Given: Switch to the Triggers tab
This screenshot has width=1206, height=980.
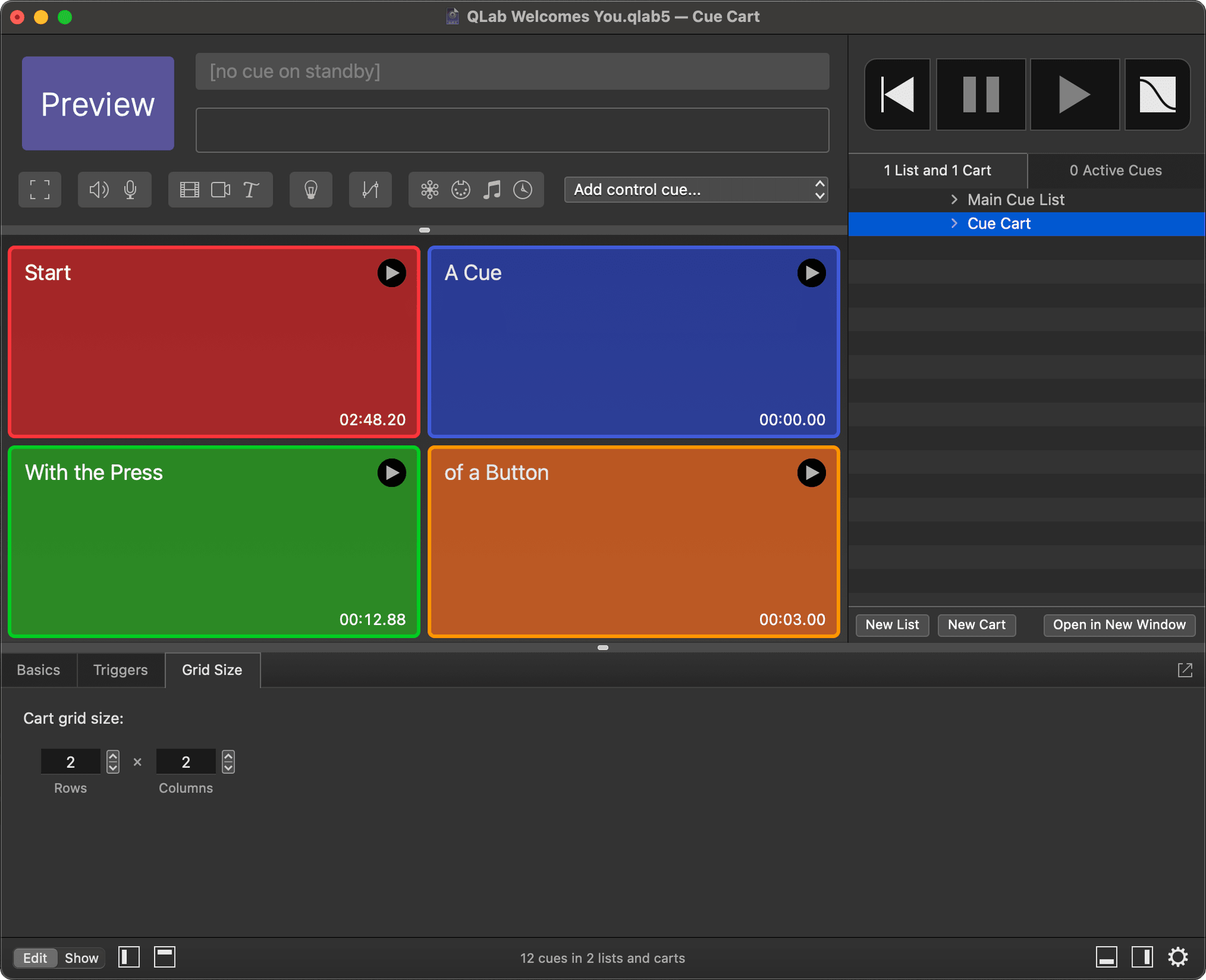Looking at the screenshot, I should click(120, 670).
